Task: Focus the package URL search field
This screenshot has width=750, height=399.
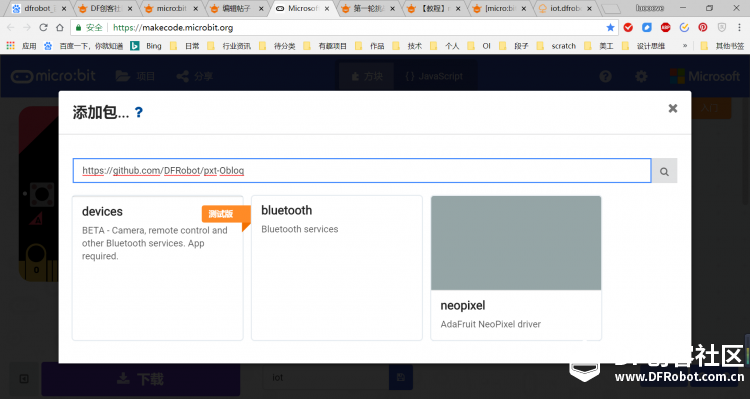Action: 362,171
